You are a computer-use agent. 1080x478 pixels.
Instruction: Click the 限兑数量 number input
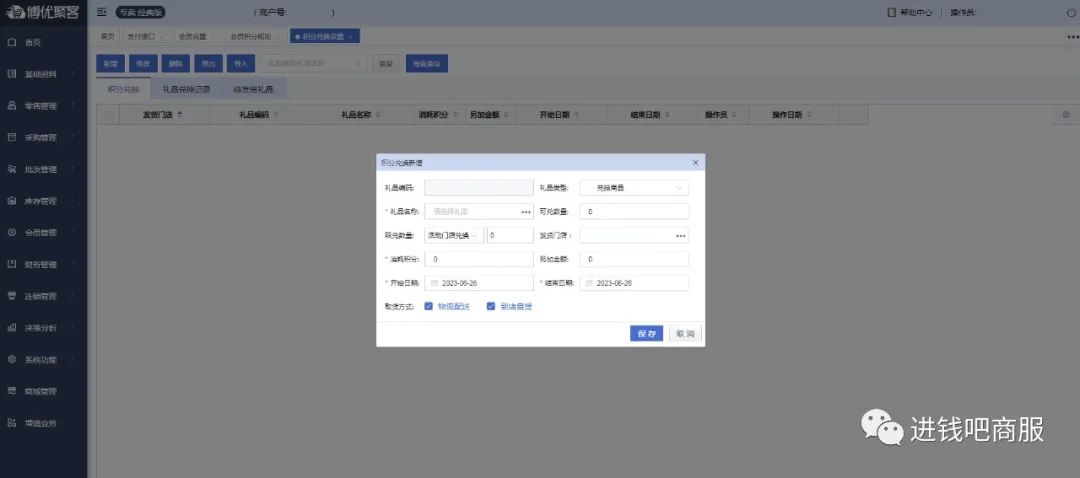pos(510,236)
